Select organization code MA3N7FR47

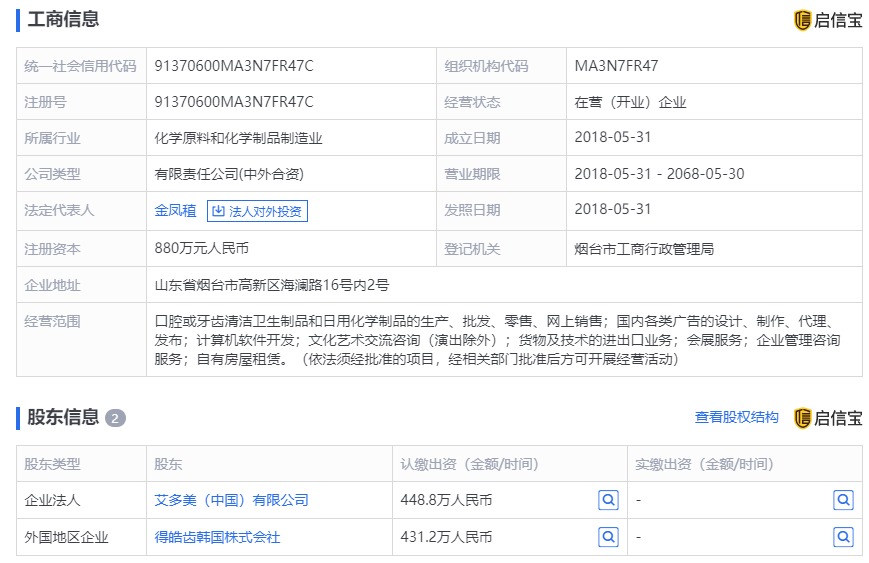tap(616, 66)
